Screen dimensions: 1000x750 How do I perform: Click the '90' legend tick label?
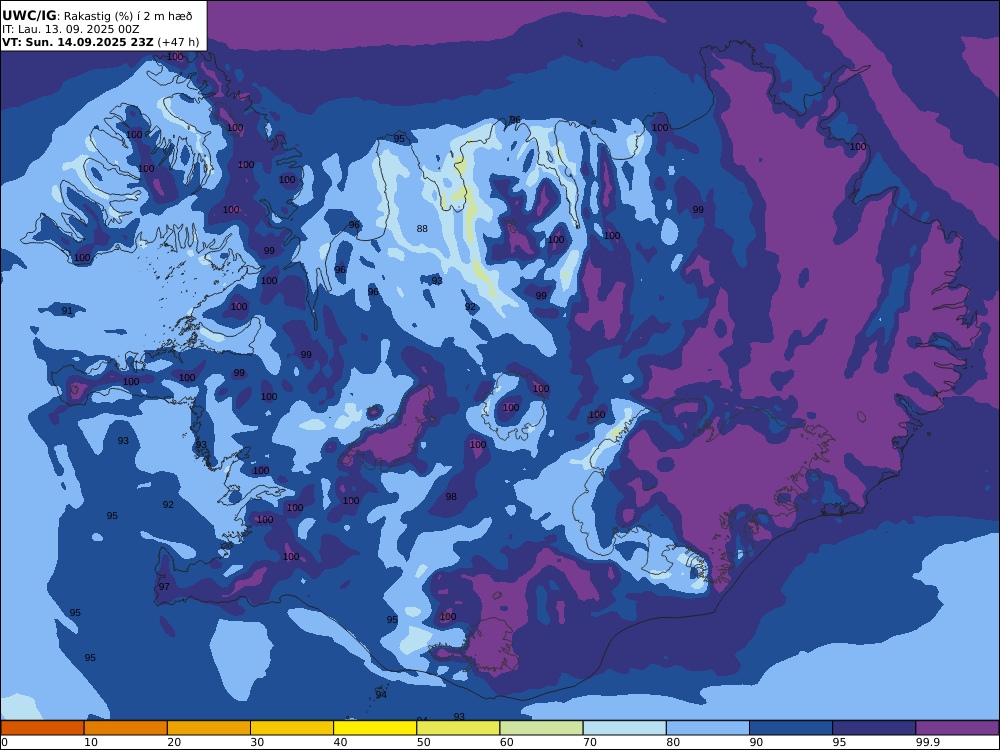click(756, 742)
